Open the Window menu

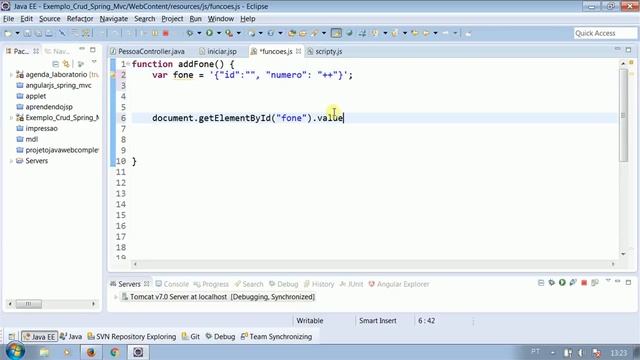click(220, 19)
